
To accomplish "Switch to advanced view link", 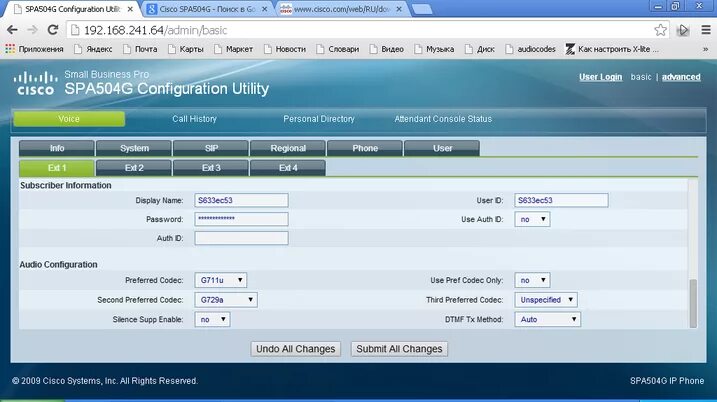I will 681,77.
